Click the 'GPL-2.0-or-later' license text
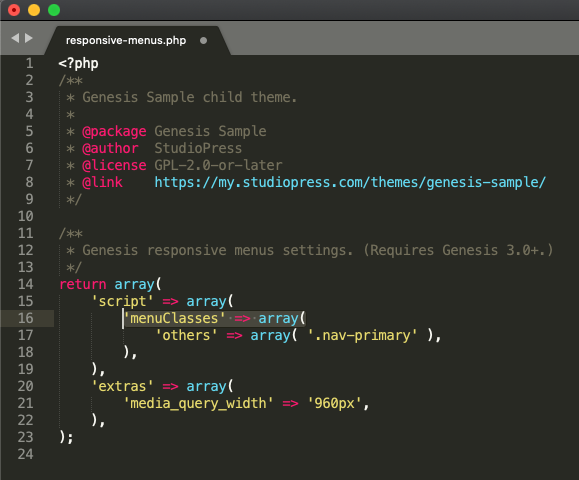 coord(218,165)
